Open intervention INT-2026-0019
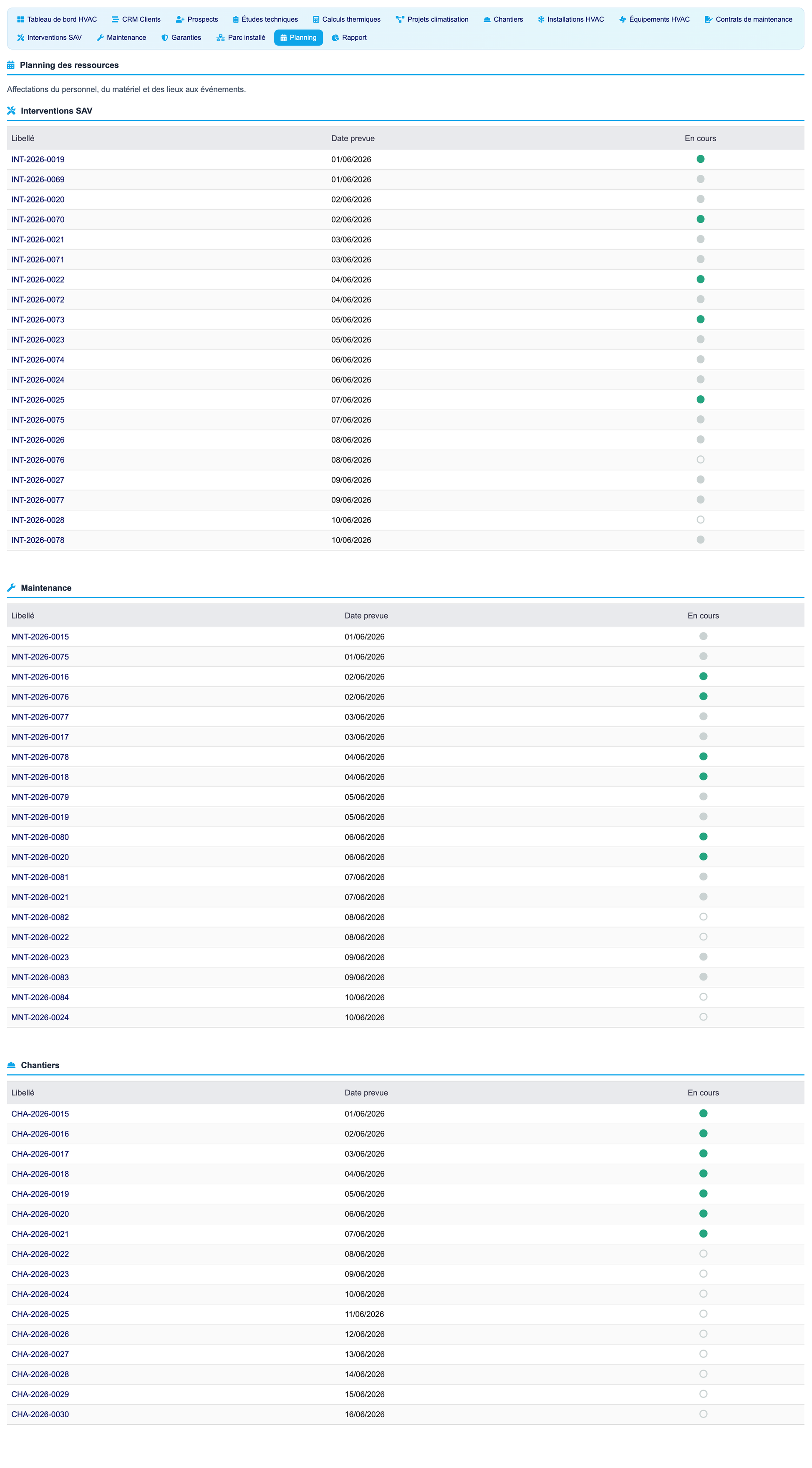 point(38,159)
